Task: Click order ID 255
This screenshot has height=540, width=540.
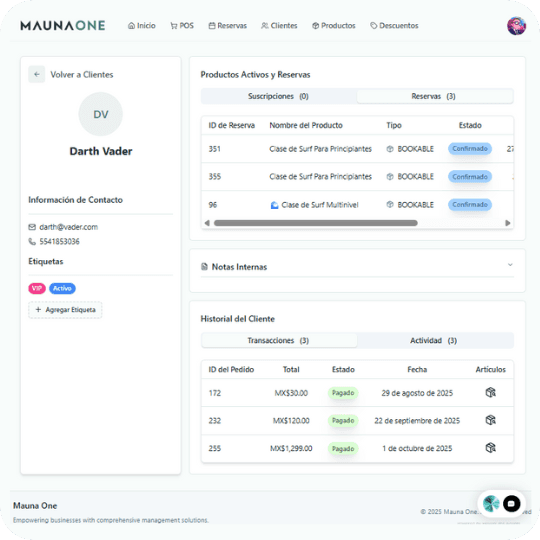Action: pyautogui.click(x=215, y=448)
